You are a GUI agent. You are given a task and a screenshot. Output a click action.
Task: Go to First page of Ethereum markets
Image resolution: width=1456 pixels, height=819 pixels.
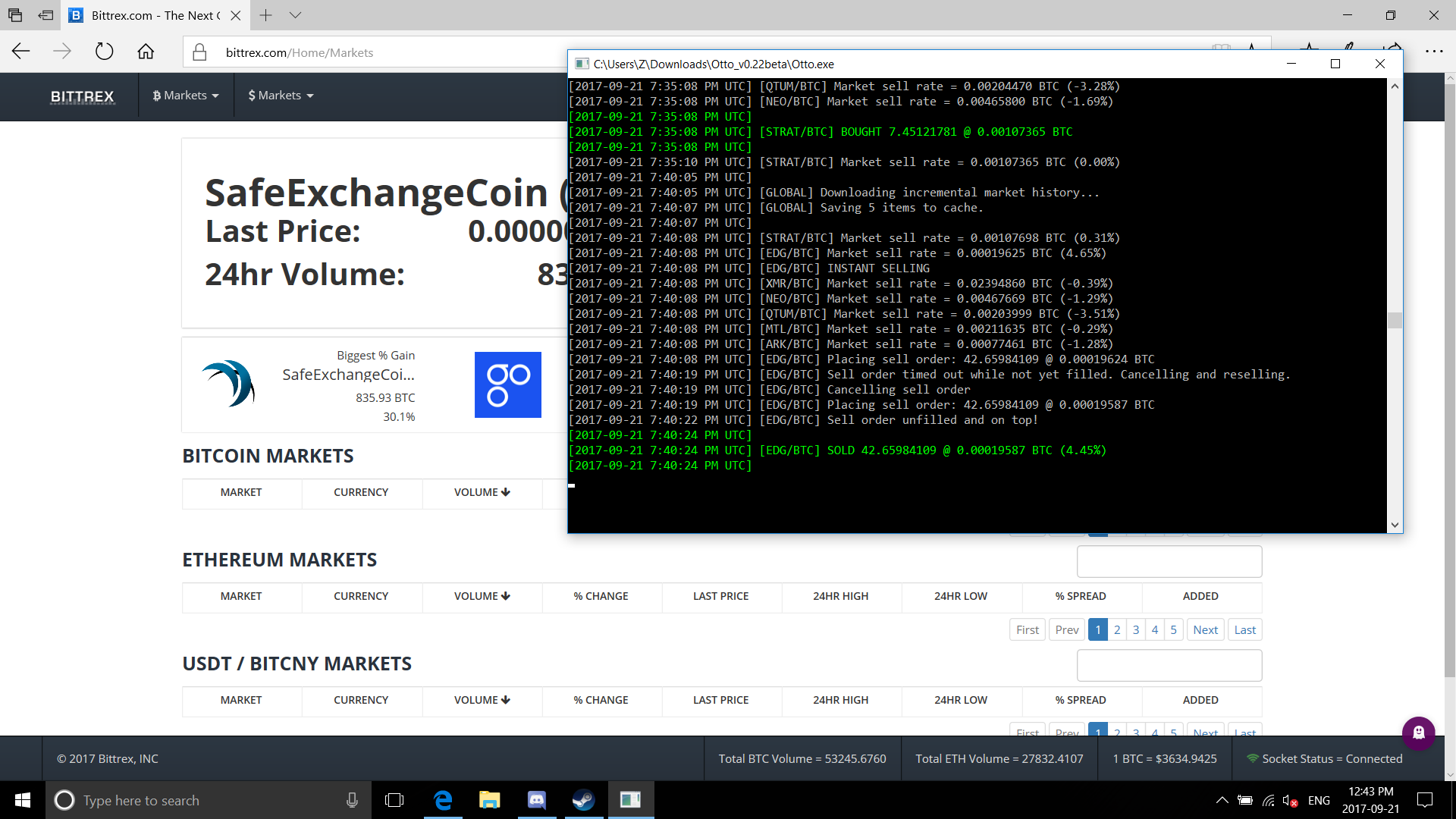pyautogui.click(x=1028, y=629)
